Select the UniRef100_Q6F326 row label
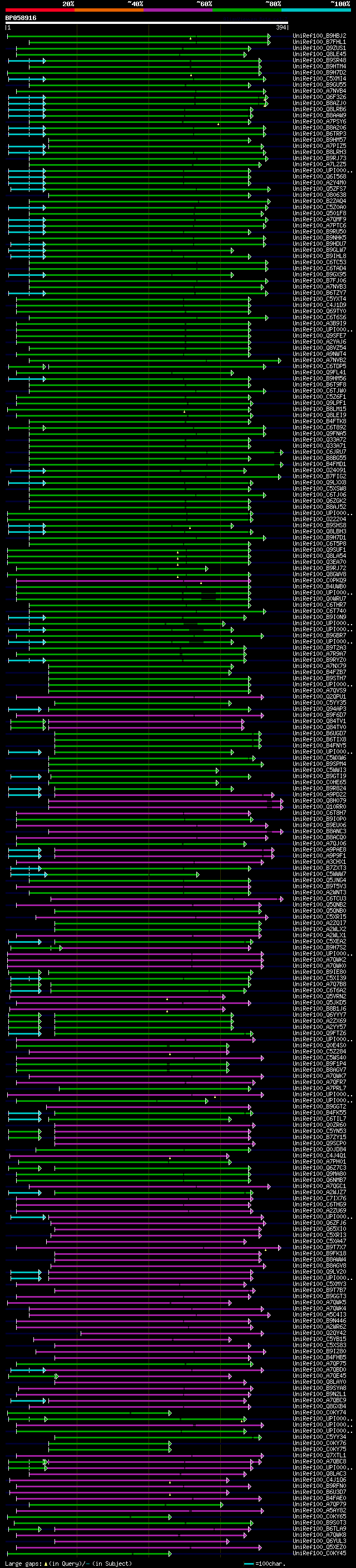 coord(319,97)
